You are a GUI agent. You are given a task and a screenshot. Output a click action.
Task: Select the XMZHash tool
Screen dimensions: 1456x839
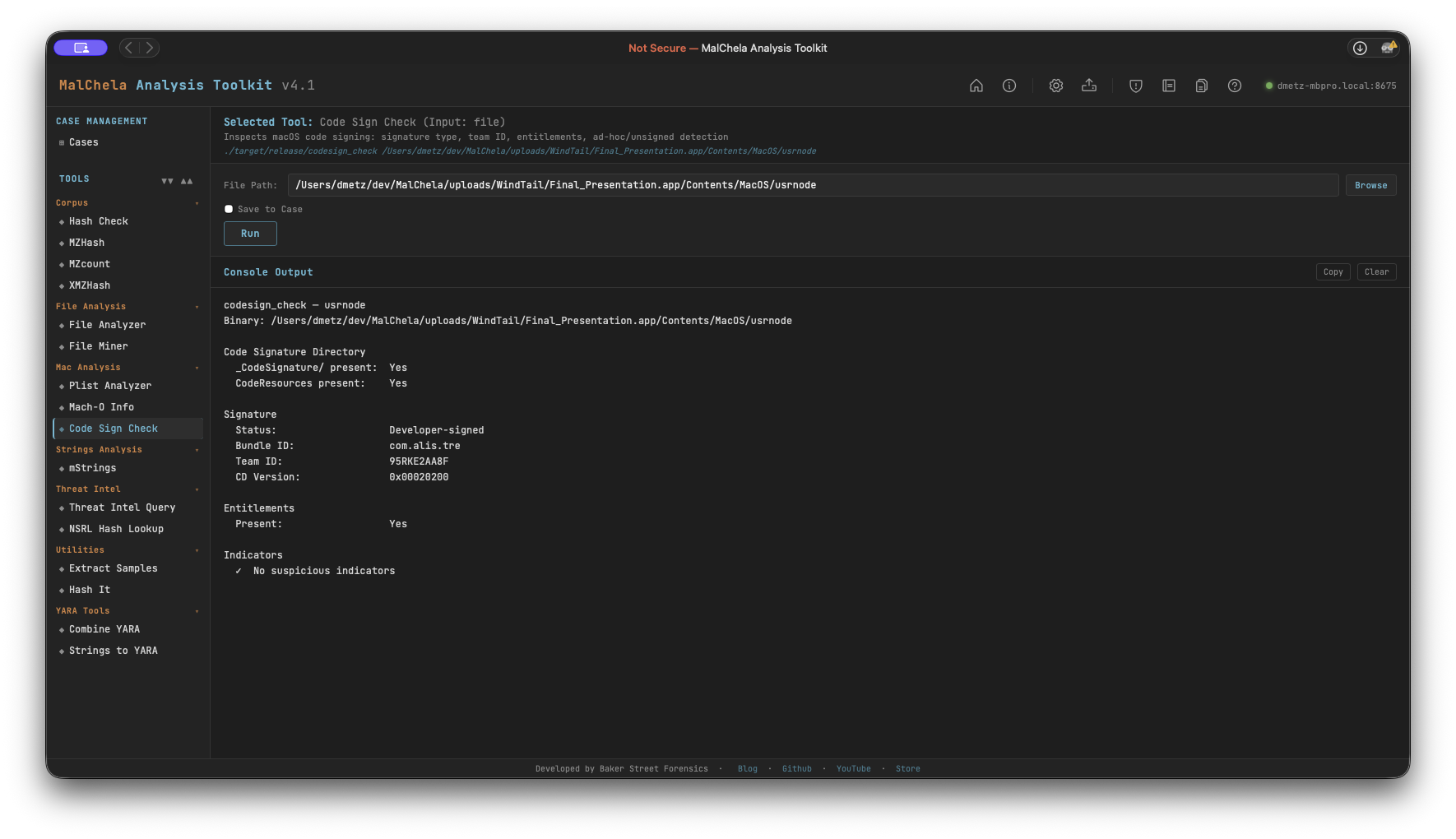[128, 285]
